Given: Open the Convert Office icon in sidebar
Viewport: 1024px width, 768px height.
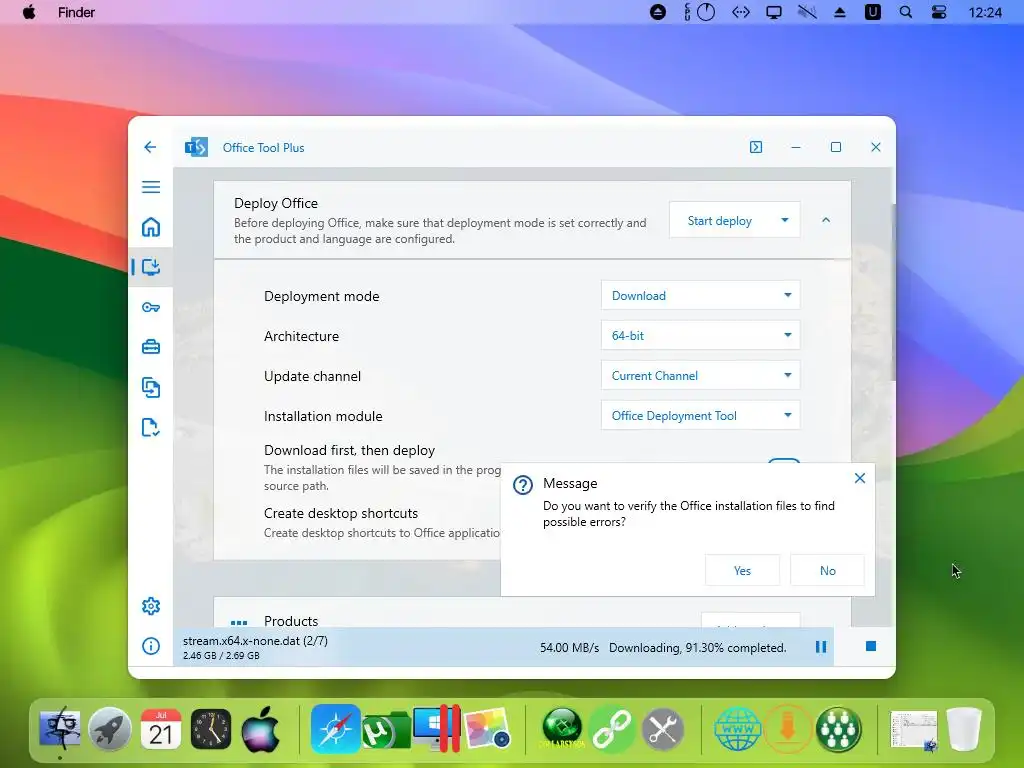Looking at the screenshot, I should [151, 387].
